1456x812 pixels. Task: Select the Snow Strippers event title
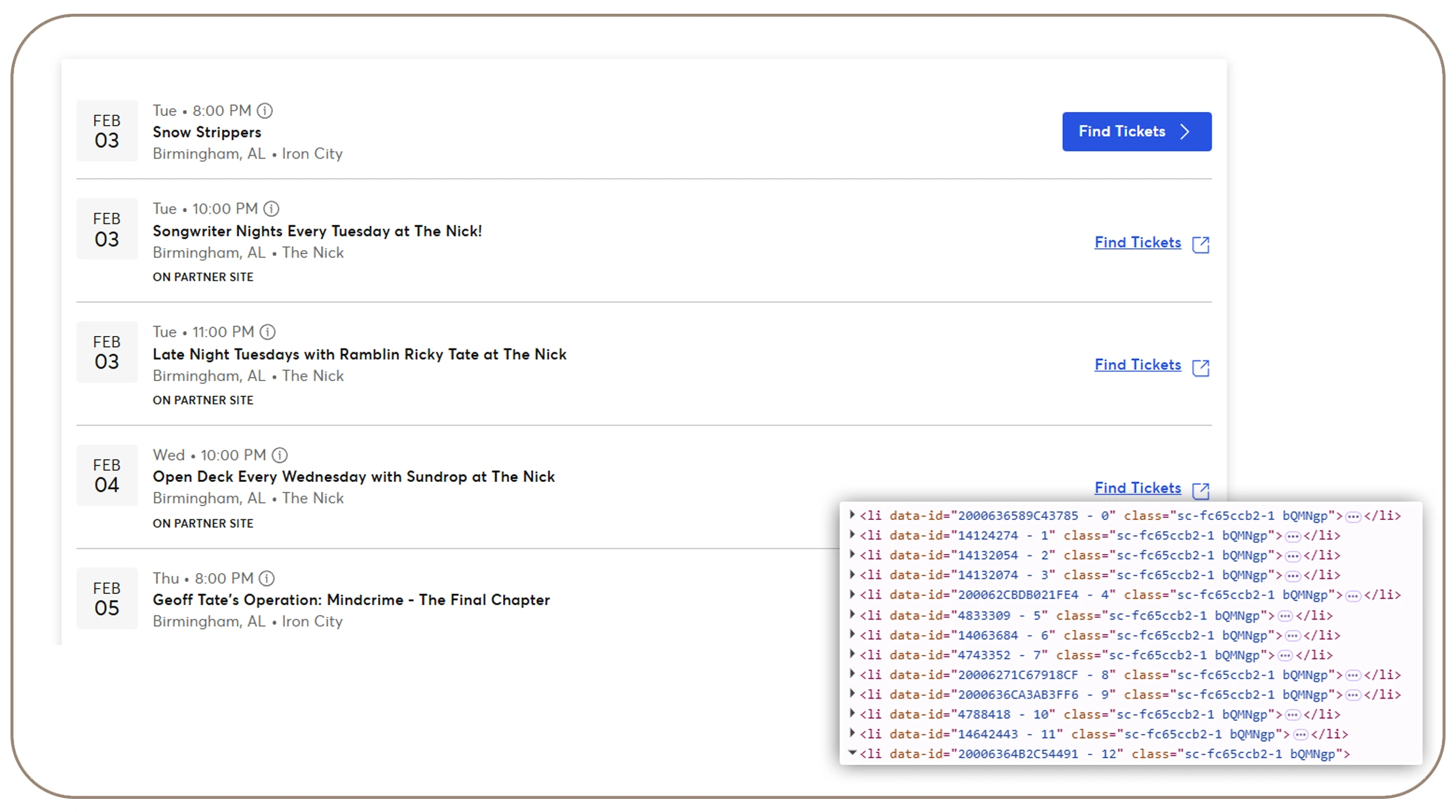(208, 132)
